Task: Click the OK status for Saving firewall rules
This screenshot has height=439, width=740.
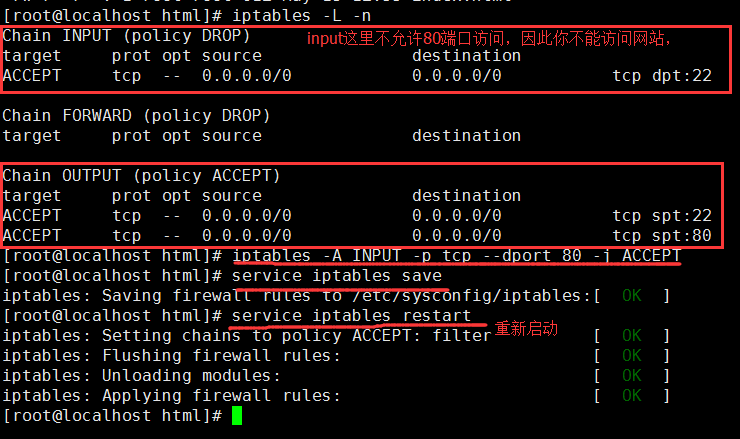Action: (632, 296)
